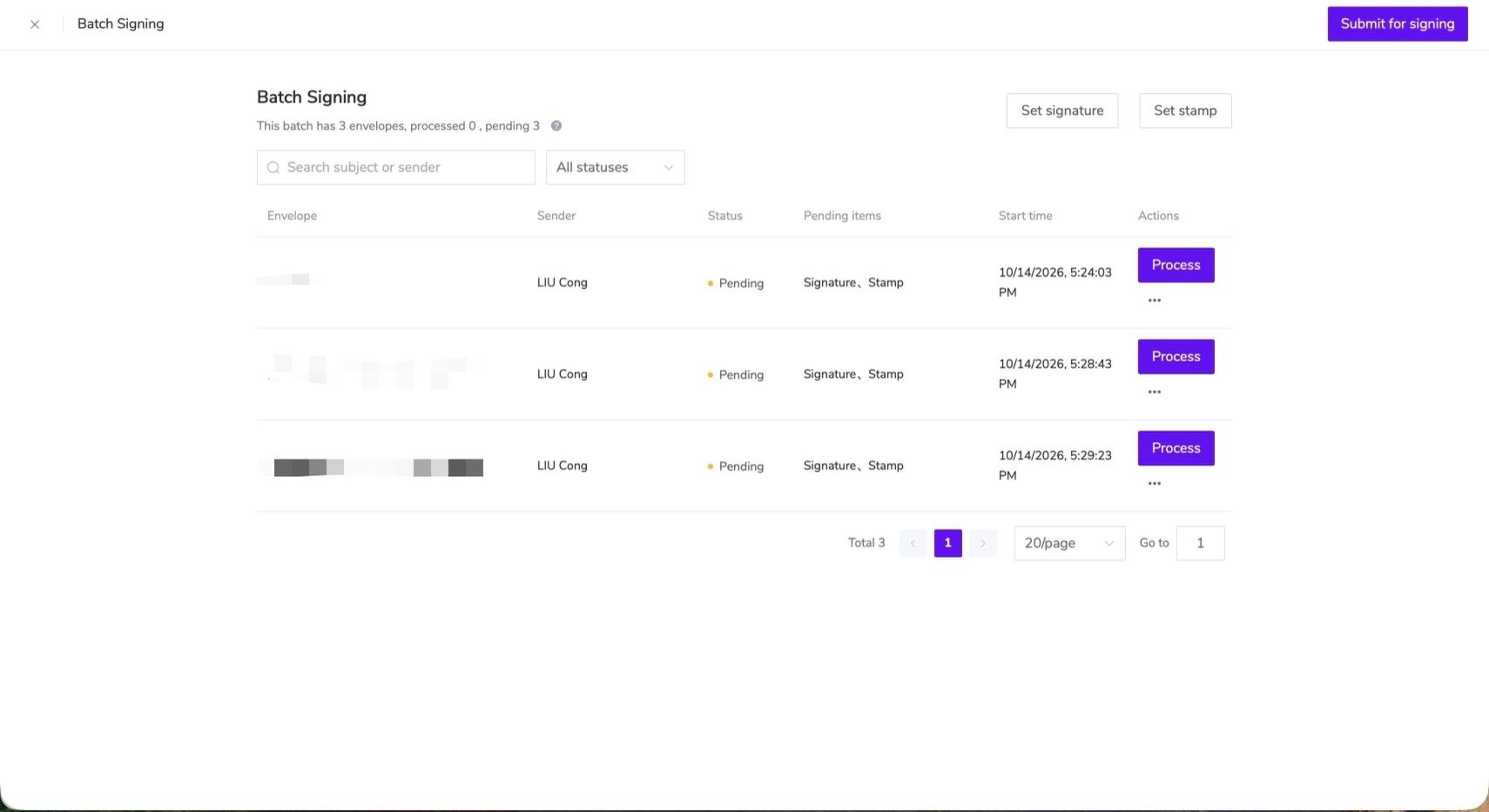Viewport: 1489px width, 812px height.
Task: Click the Batch Signing title in header bar
Action: coord(121,23)
